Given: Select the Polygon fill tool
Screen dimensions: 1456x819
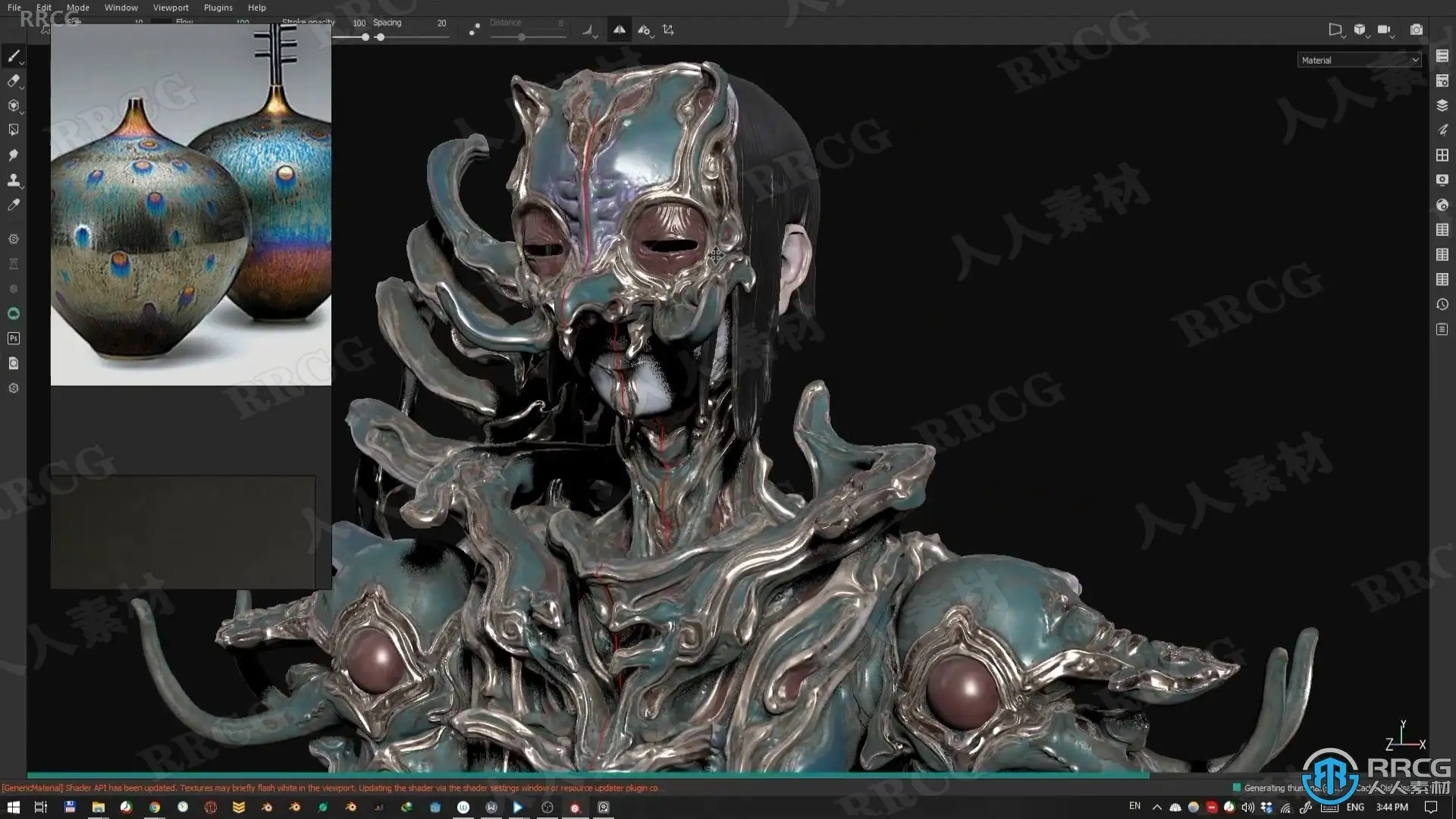Looking at the screenshot, I should pyautogui.click(x=14, y=130).
